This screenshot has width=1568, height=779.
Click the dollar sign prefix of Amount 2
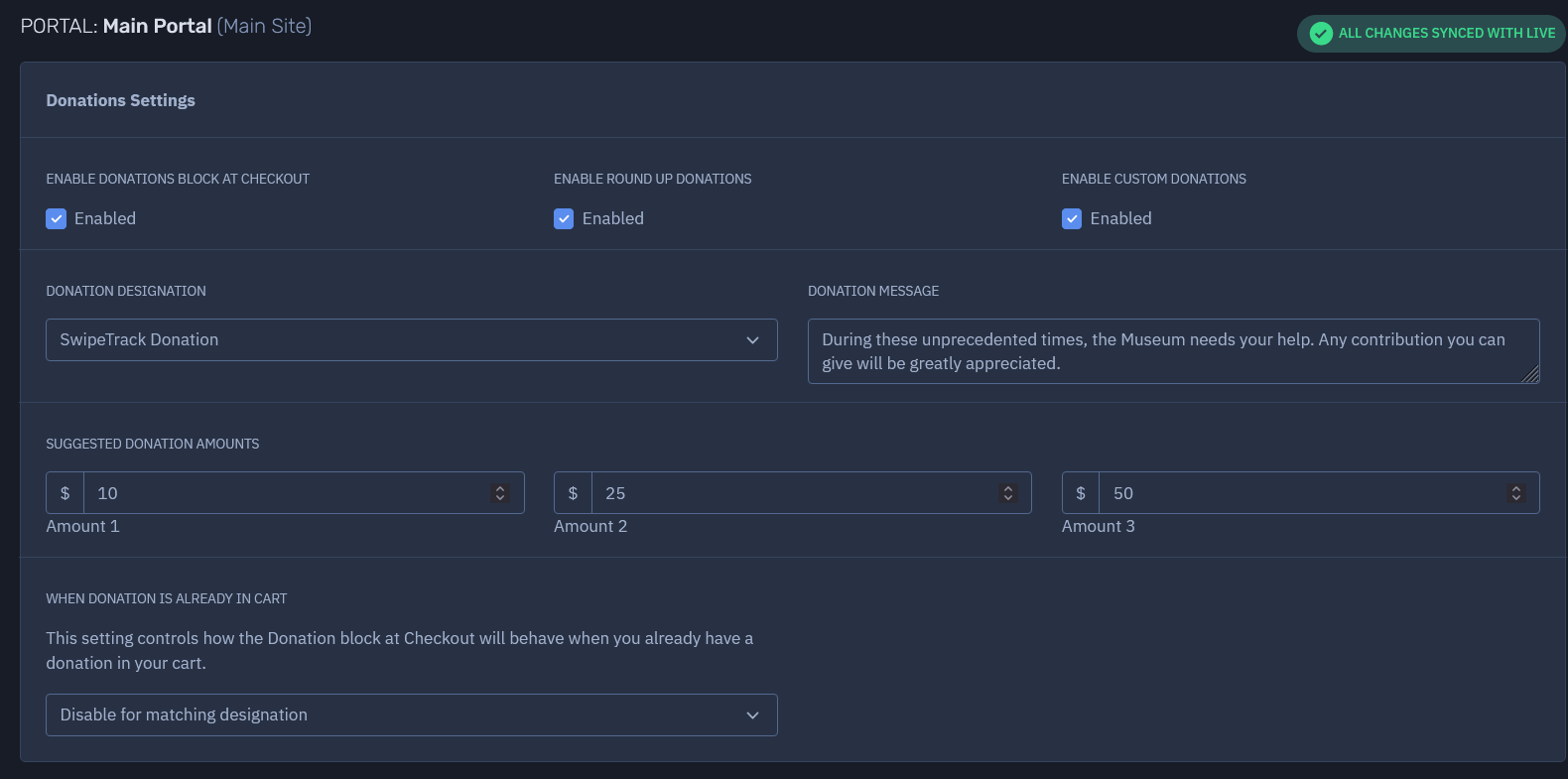(573, 493)
